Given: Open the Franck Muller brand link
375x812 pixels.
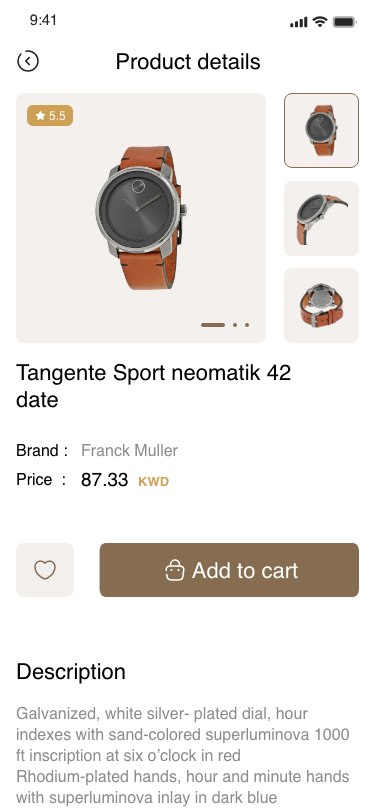Looking at the screenshot, I should coord(129,451).
